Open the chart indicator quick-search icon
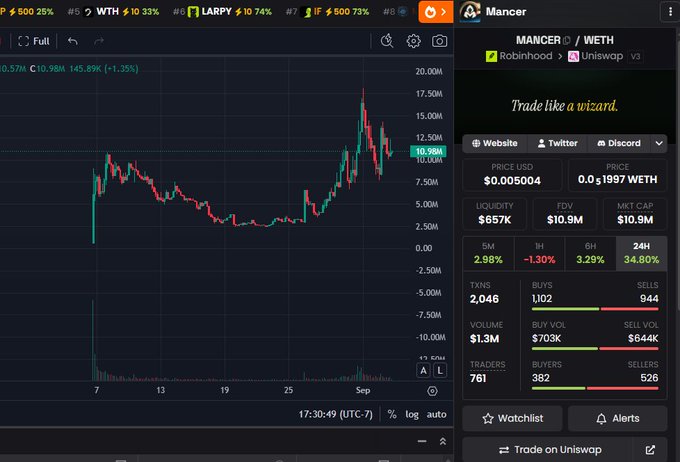This screenshot has height=462, width=680. tap(387, 41)
